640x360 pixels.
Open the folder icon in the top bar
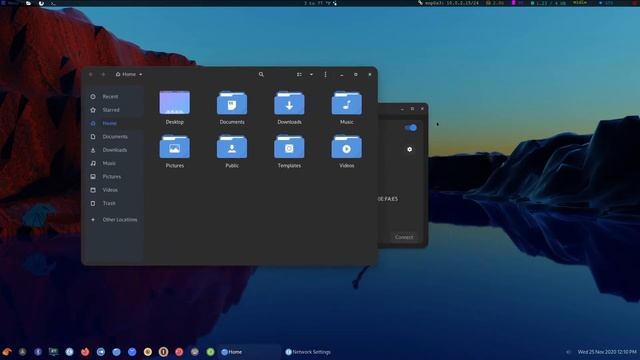click(x=28, y=3)
